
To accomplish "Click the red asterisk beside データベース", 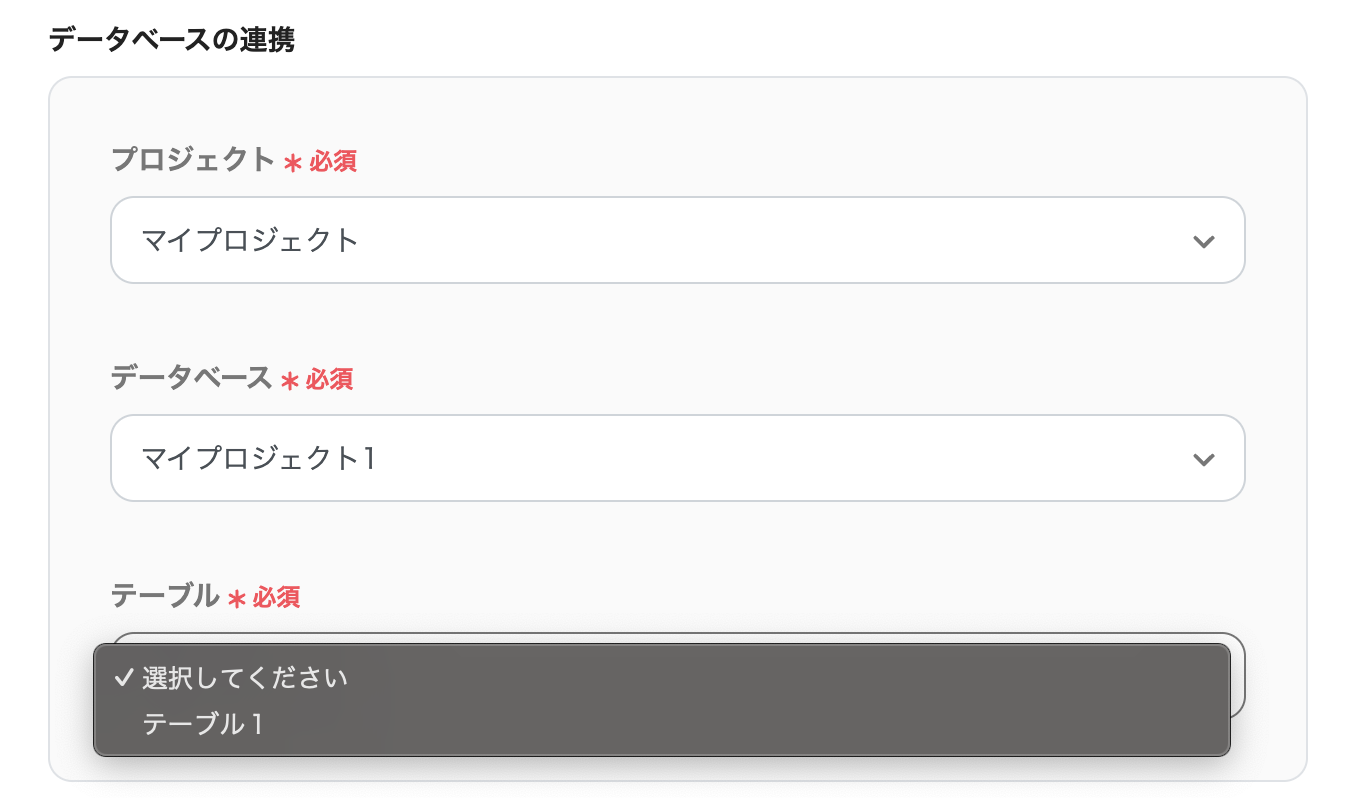I will point(290,381).
